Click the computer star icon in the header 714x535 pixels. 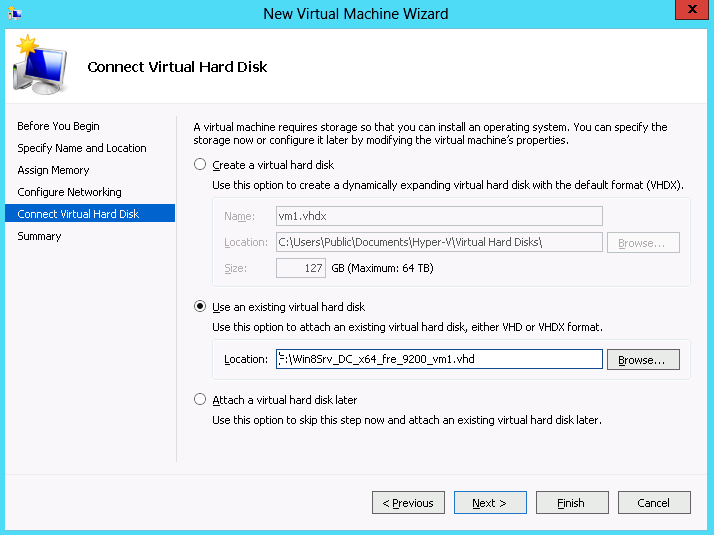click(39, 66)
